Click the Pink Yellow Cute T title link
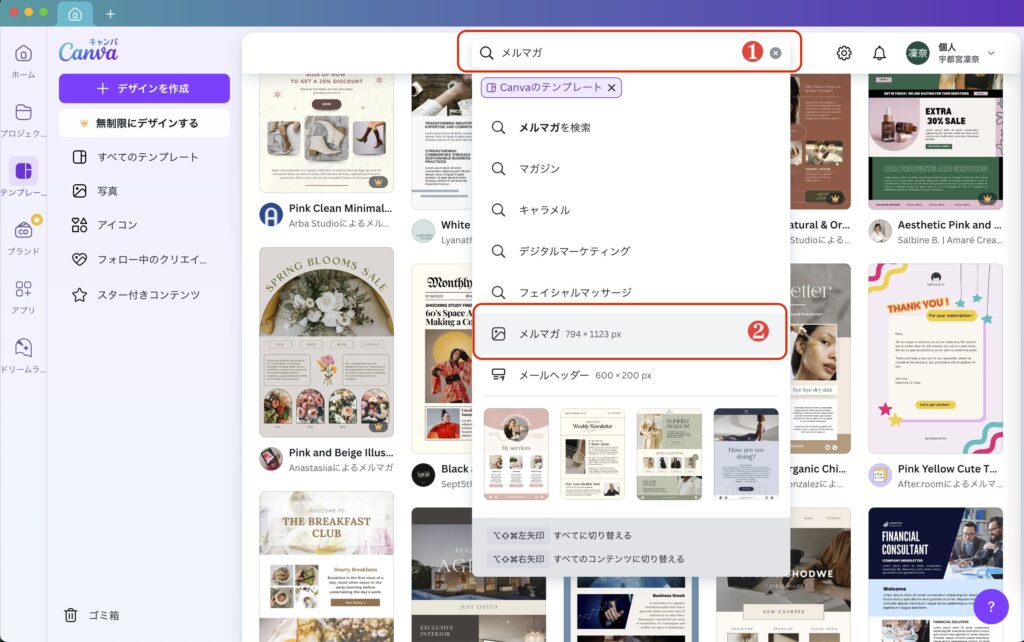The image size is (1024, 642). (947, 469)
